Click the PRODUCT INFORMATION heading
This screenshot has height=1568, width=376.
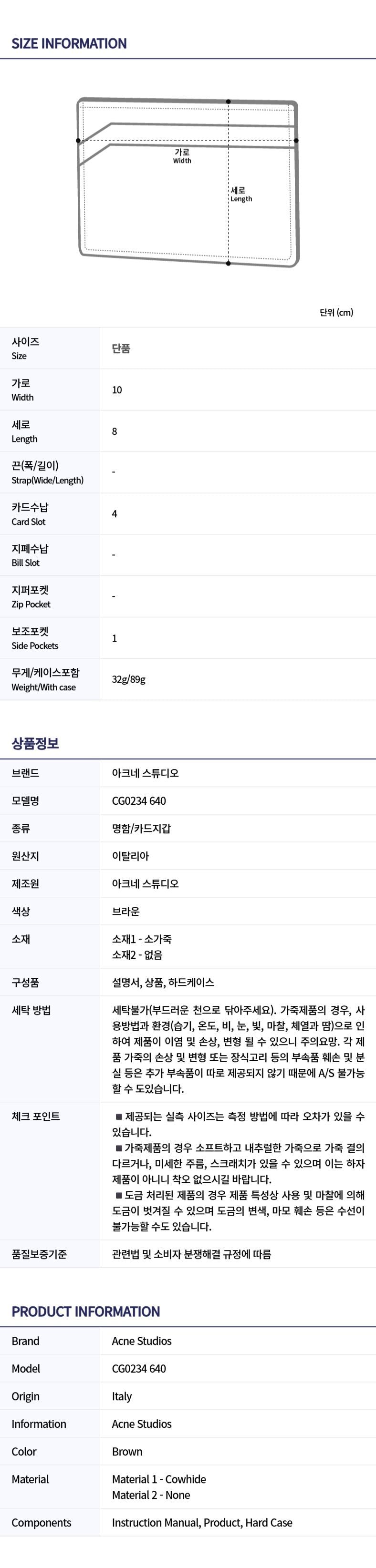tap(86, 1311)
